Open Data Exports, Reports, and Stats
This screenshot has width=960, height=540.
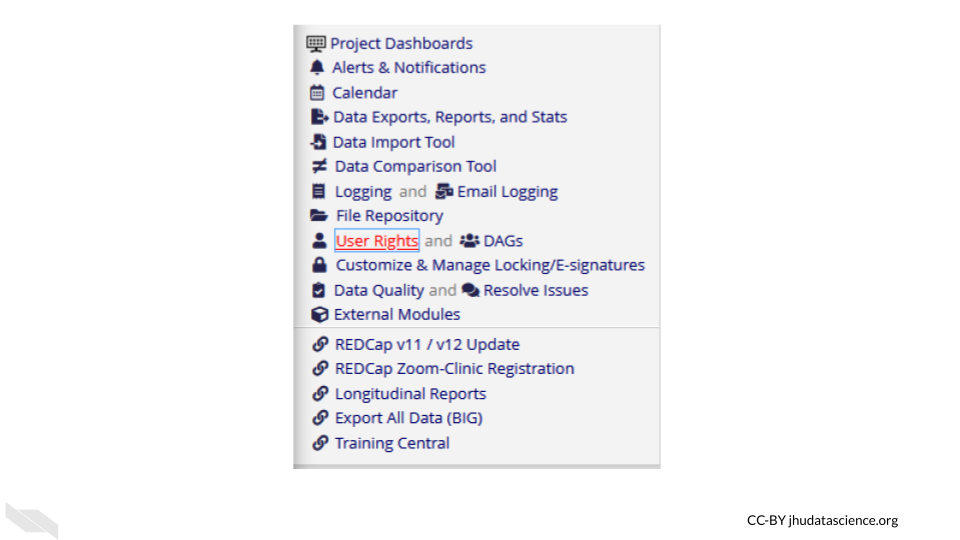[449, 117]
